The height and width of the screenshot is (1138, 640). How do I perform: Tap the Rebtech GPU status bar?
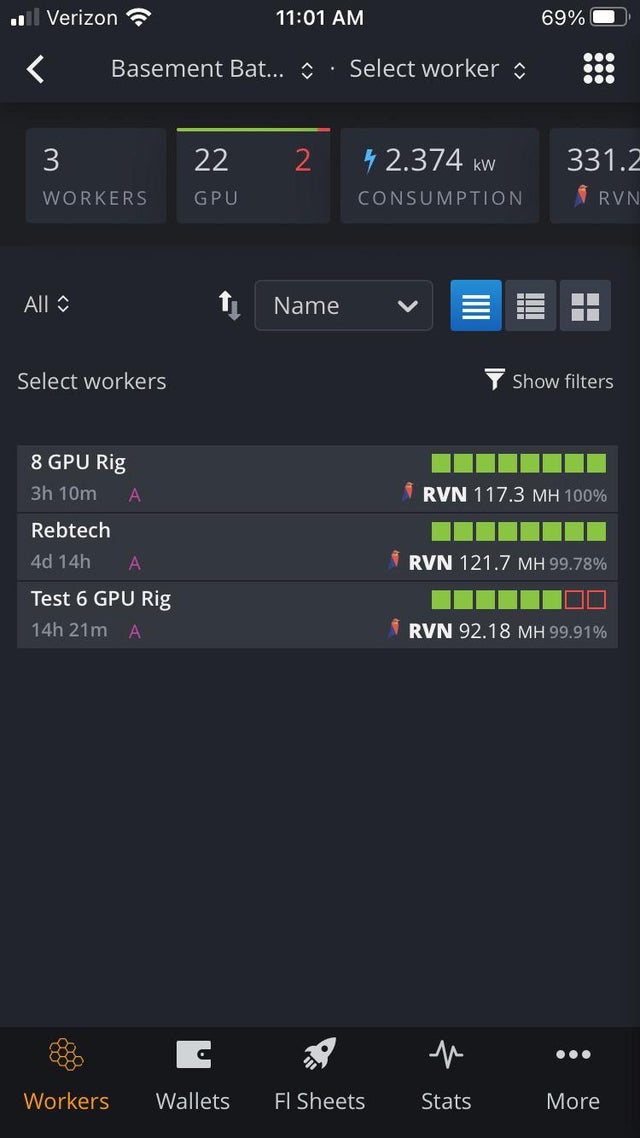point(519,531)
